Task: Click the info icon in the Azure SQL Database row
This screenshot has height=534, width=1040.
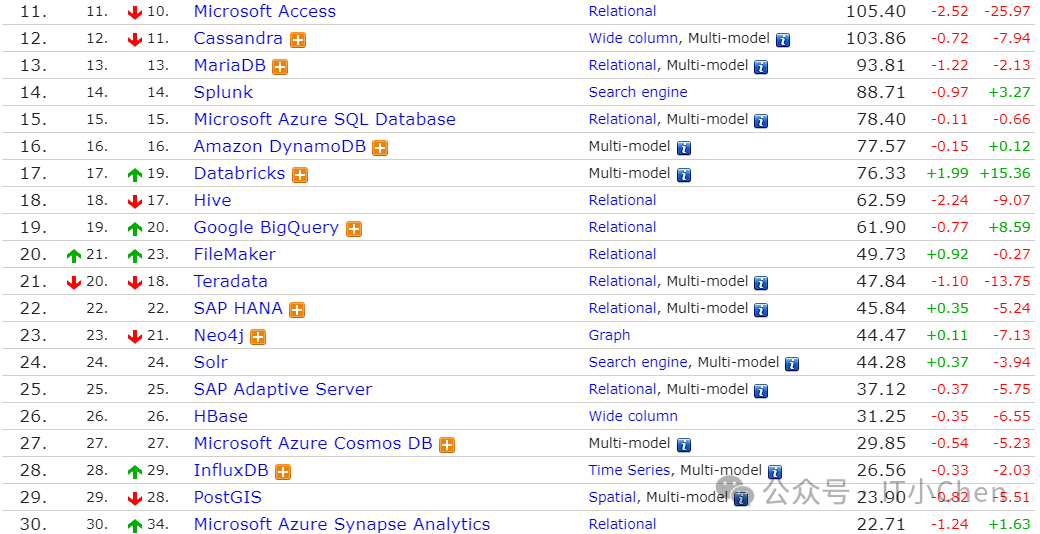Action: click(761, 121)
